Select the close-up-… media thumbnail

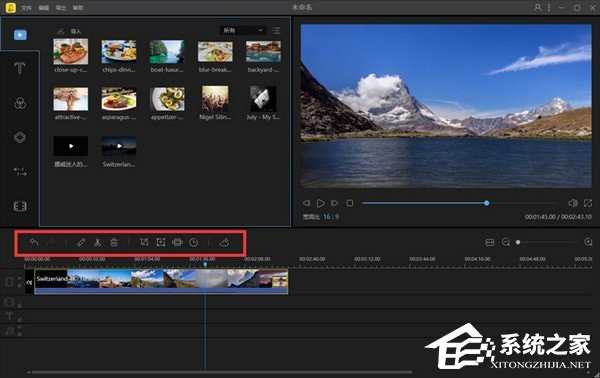(x=71, y=52)
